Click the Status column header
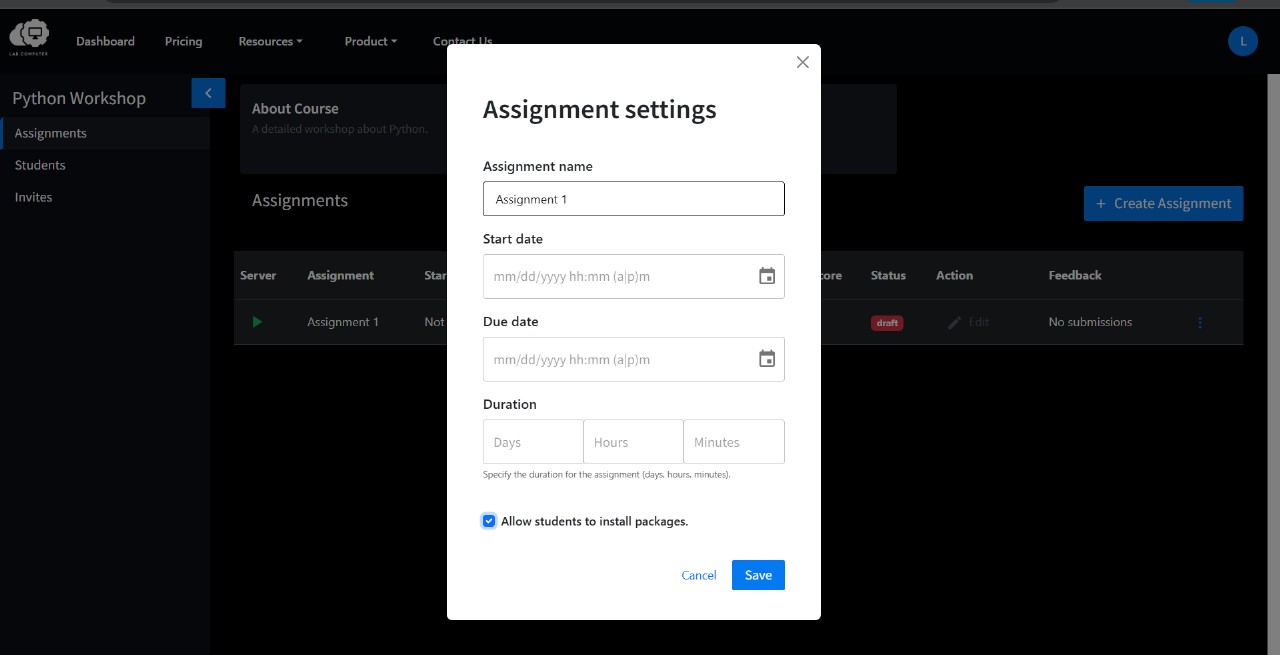Image resolution: width=1280 pixels, height=655 pixels. (x=888, y=275)
